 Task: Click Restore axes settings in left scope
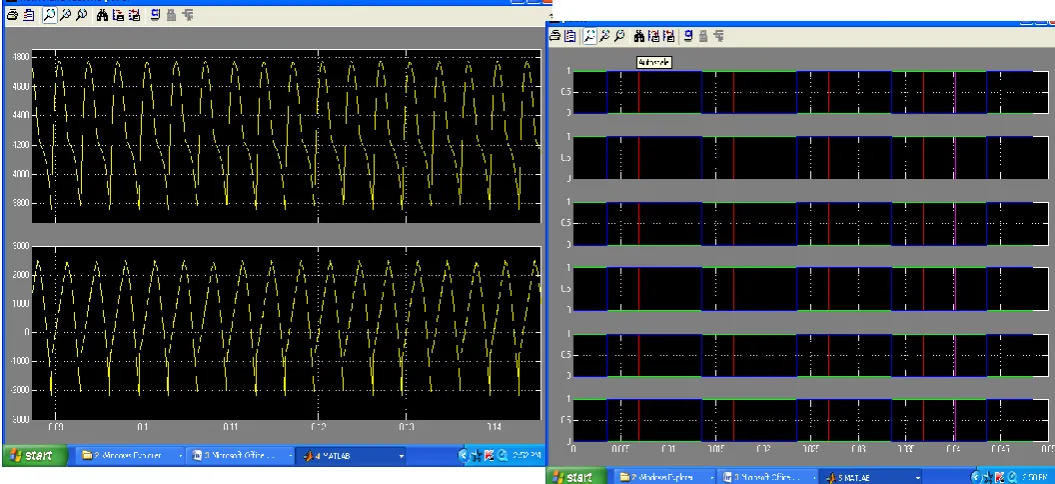coord(134,15)
